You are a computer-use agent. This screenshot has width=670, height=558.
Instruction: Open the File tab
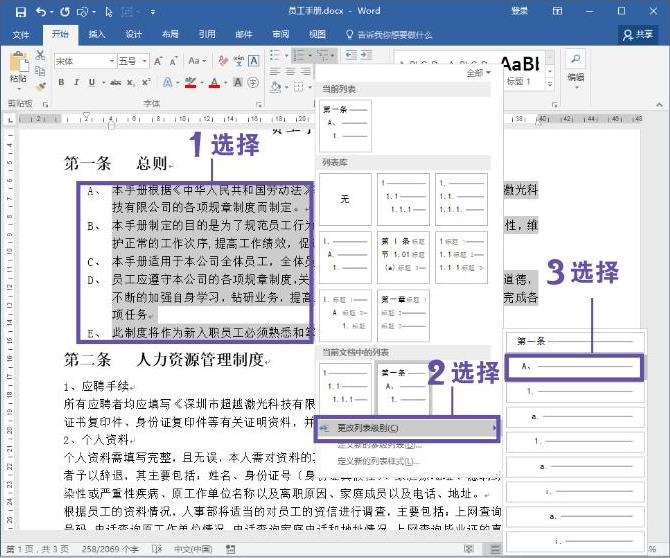(20, 35)
